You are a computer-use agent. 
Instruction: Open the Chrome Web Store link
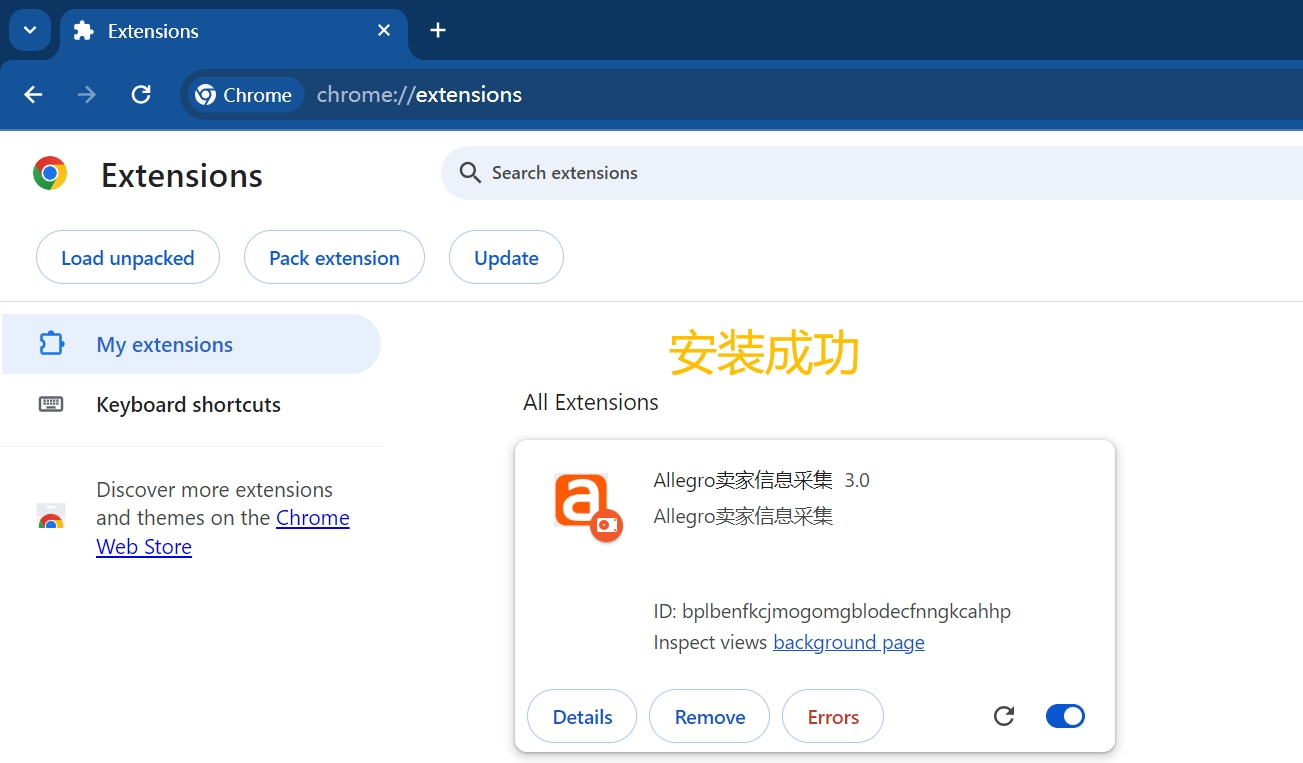point(223,532)
